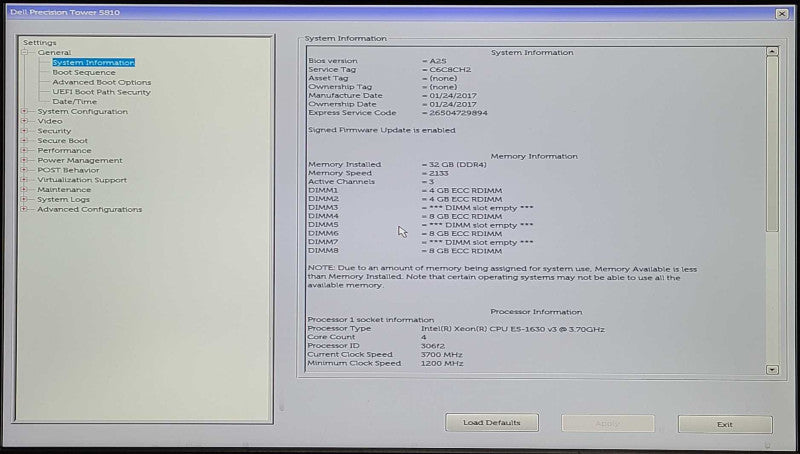
Task: Expand the System Logs node
Action: [24, 199]
